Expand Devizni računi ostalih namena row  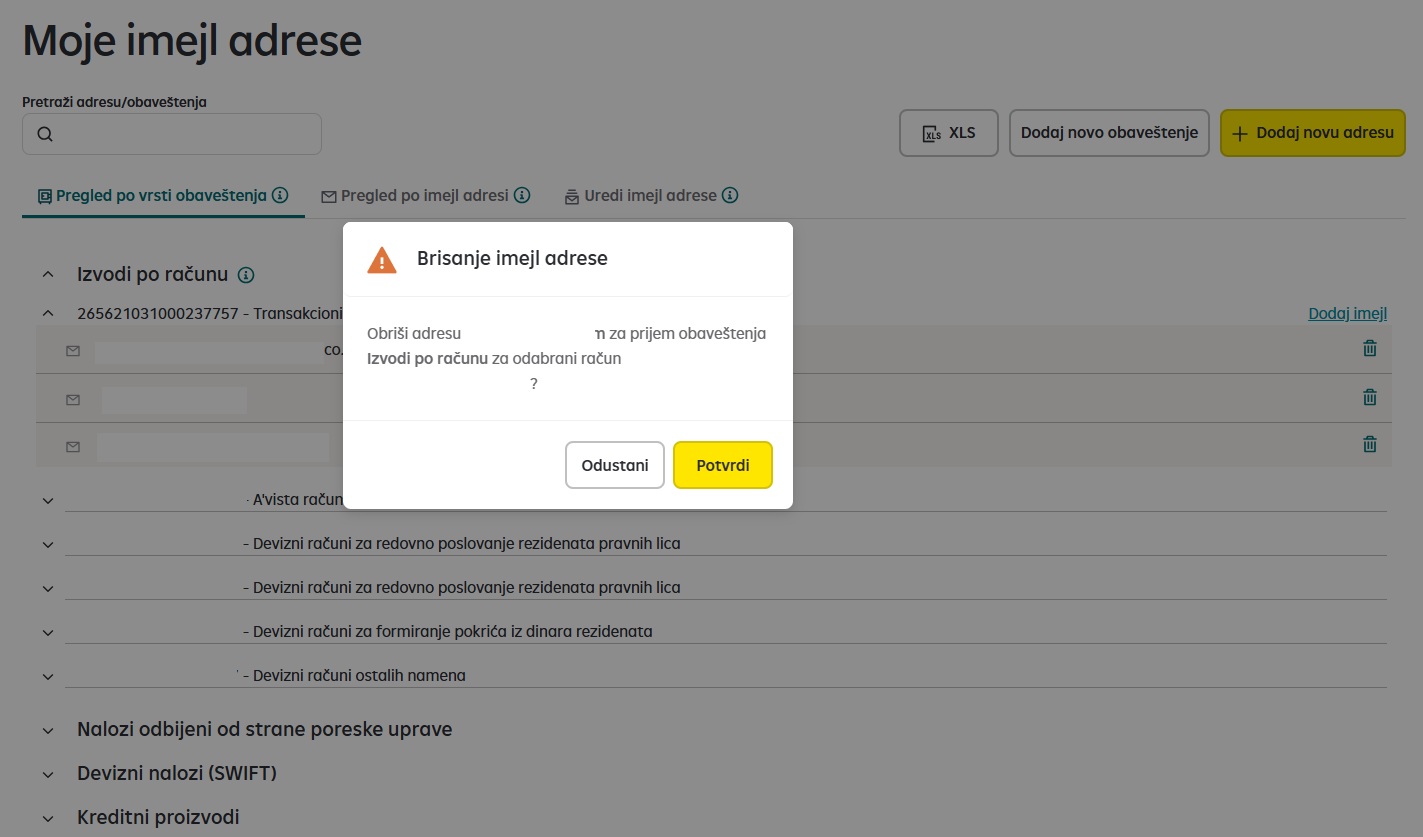(x=48, y=676)
